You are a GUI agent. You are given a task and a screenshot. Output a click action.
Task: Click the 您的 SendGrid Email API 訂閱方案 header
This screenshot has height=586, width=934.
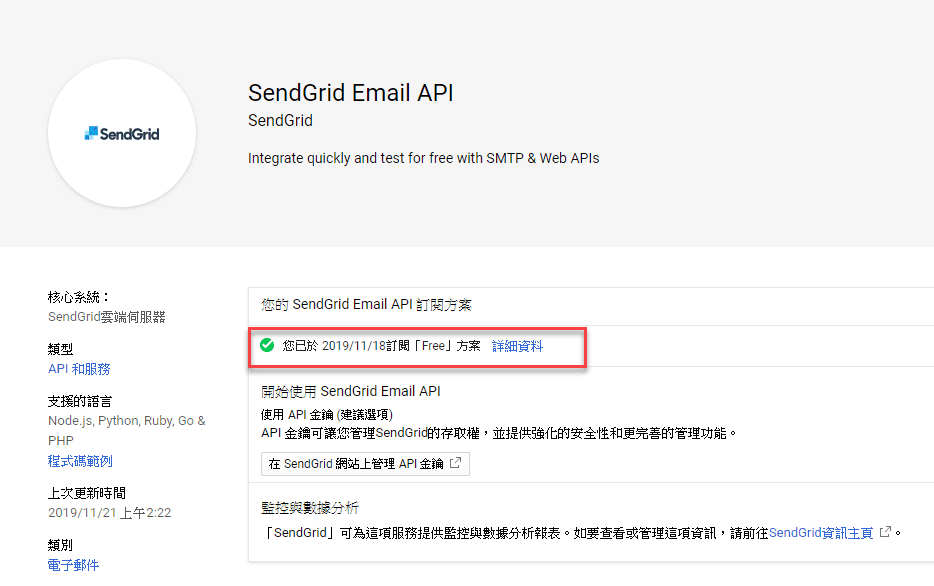[x=366, y=304]
